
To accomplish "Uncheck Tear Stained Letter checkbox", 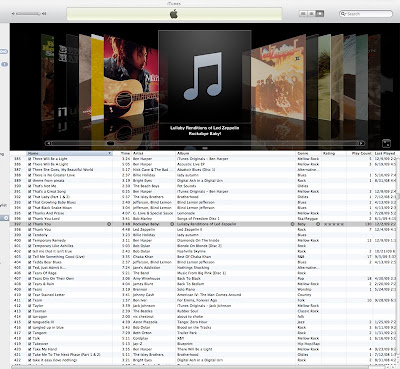I will click(x=30, y=295).
